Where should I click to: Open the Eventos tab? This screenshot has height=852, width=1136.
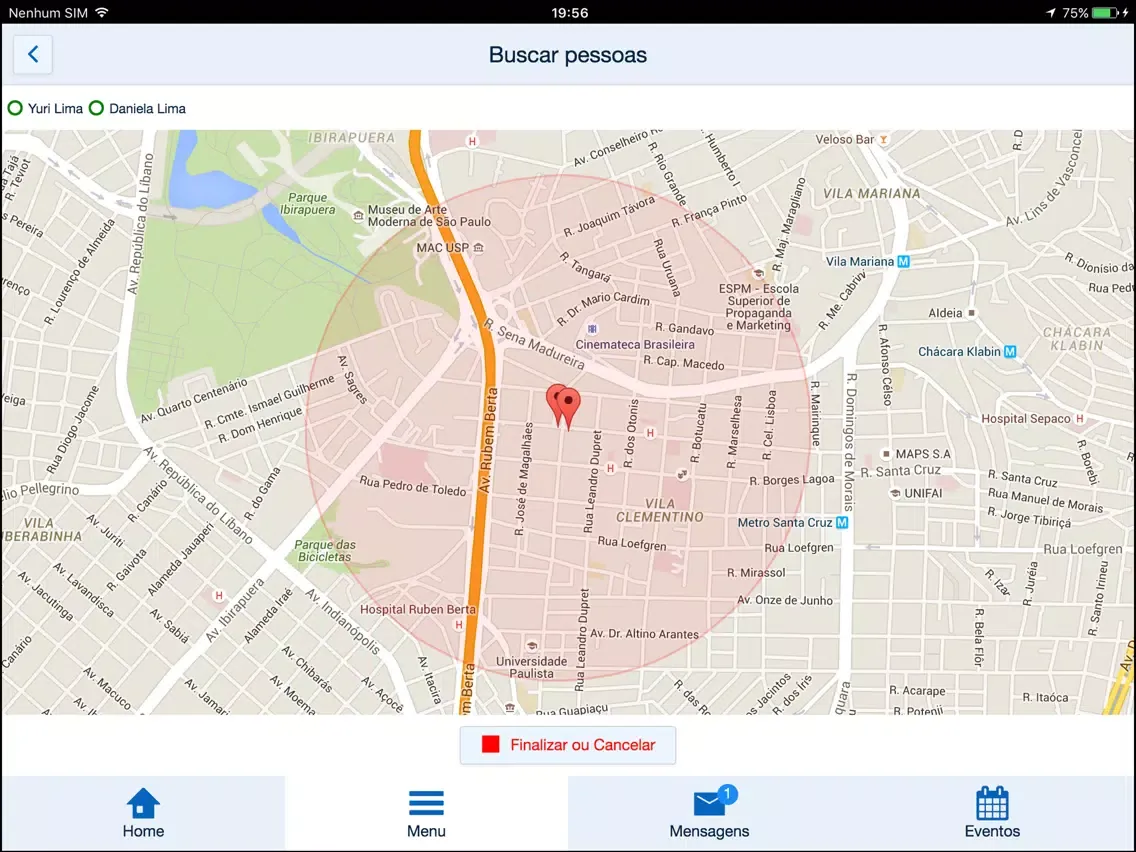992,813
